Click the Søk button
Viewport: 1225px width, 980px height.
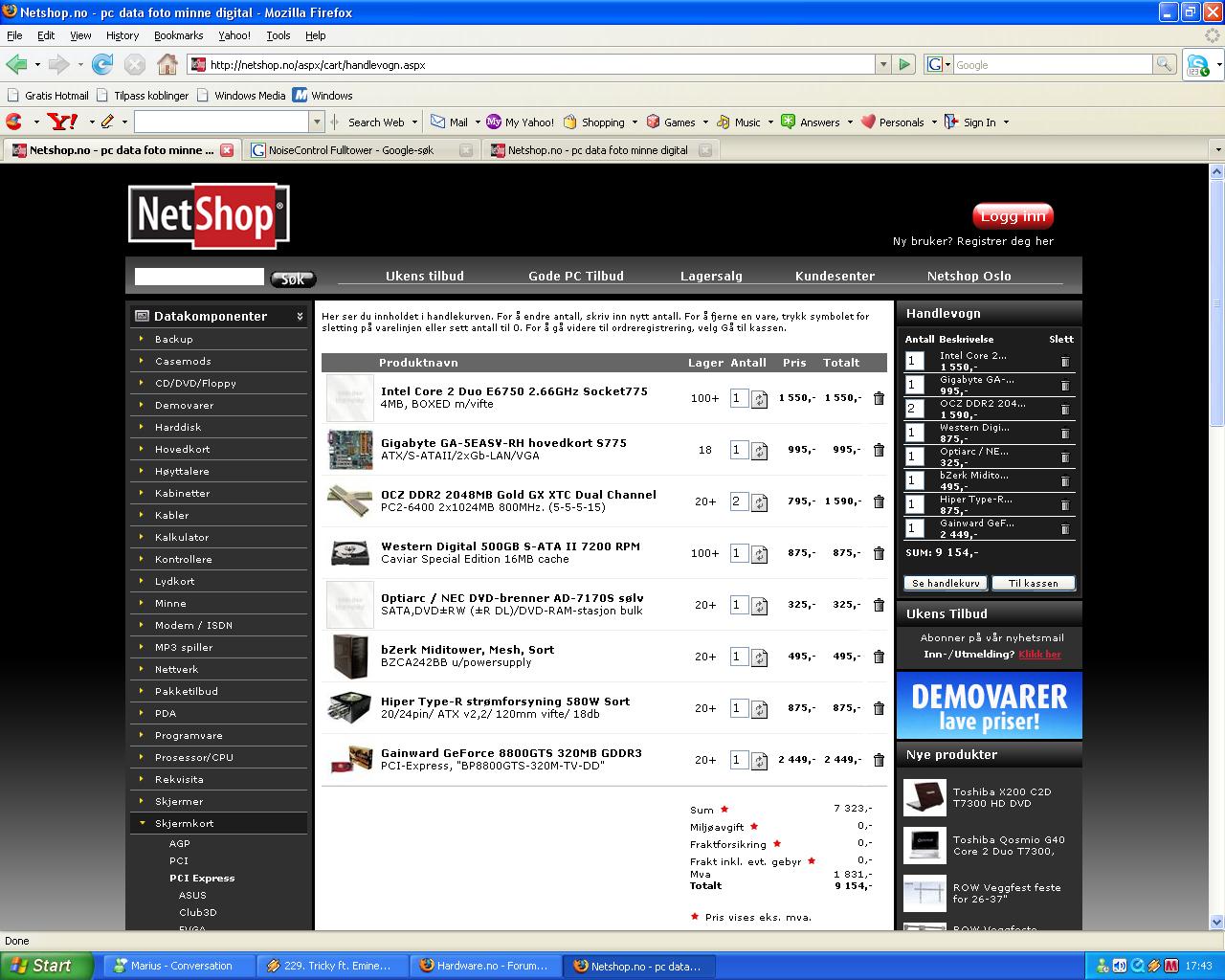click(x=293, y=278)
